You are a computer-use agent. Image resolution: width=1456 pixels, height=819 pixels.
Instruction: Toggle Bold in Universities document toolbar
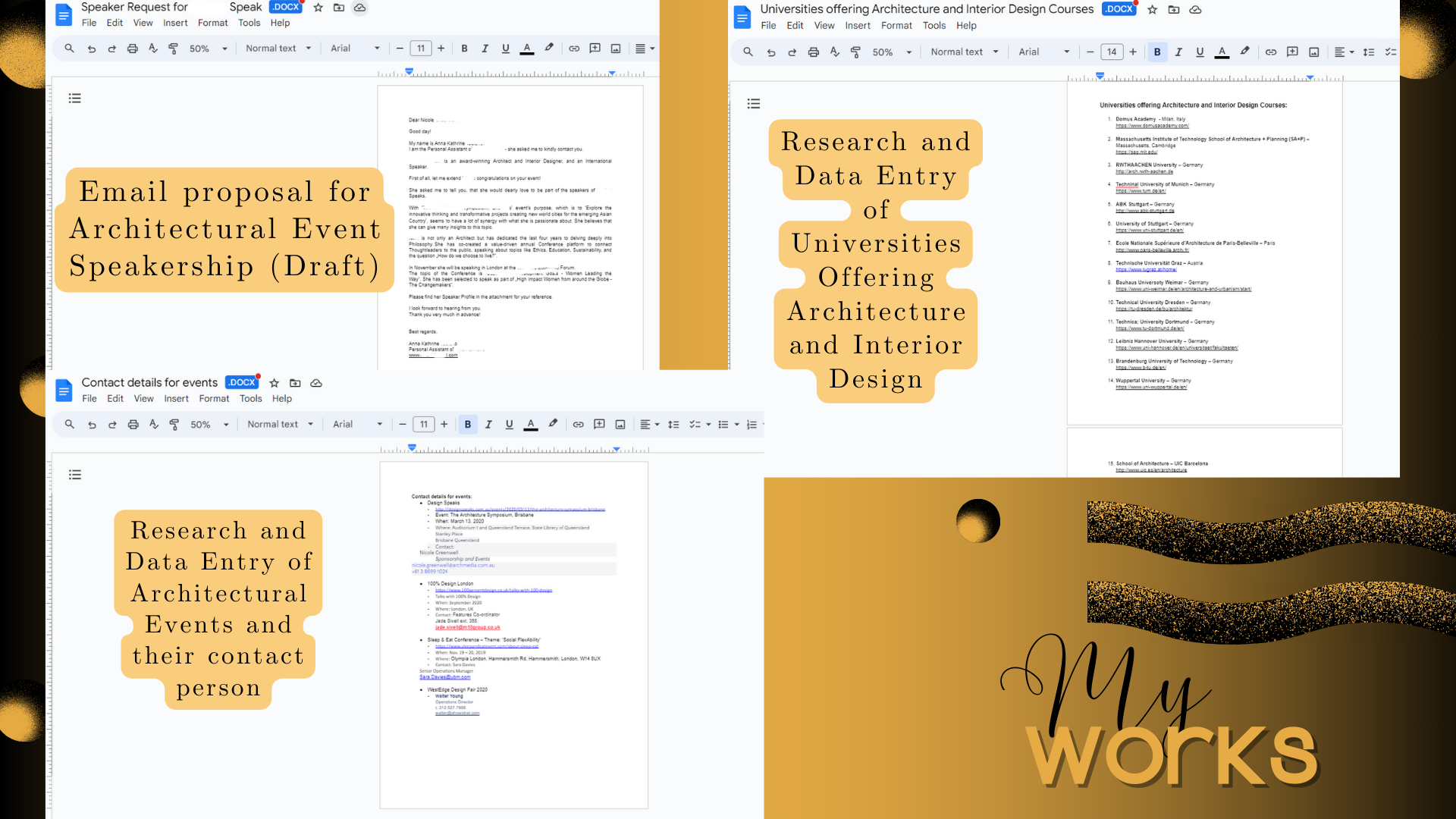pos(1157,52)
